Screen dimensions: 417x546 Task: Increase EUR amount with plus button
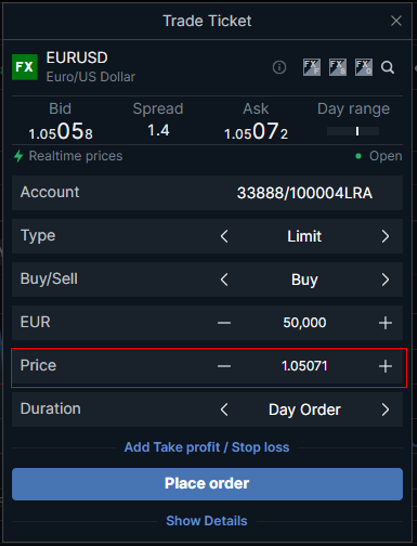385,323
